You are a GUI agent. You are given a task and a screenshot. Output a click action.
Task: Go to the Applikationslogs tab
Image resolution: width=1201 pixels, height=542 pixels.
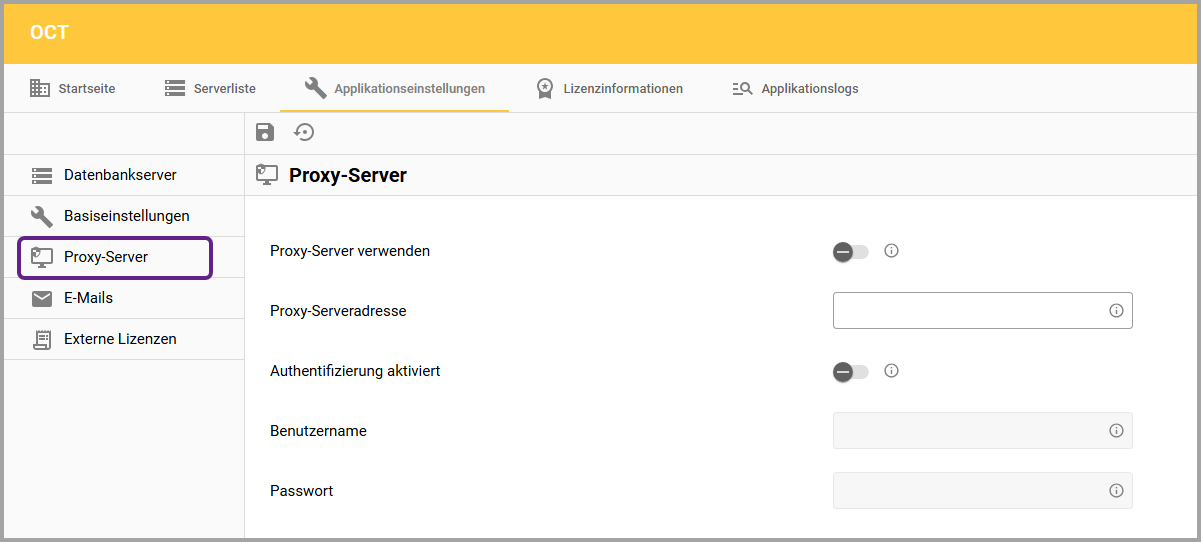[795, 88]
